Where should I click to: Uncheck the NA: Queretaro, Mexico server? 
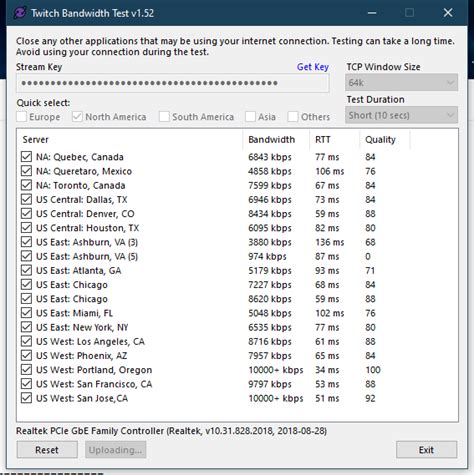[x=26, y=171]
